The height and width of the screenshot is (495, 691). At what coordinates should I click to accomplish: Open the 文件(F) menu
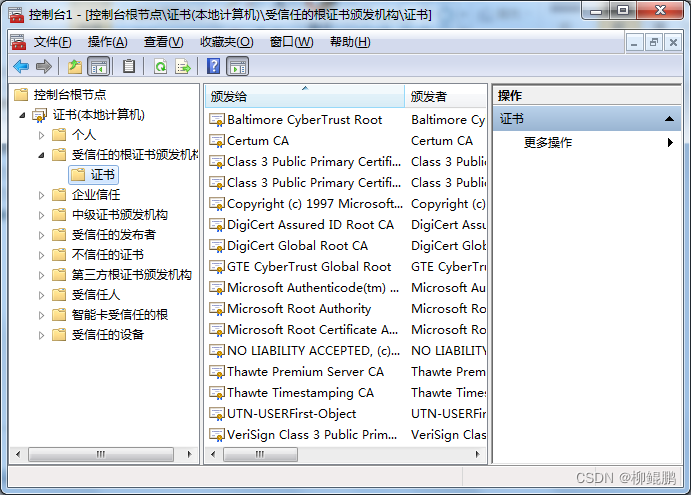click(52, 42)
